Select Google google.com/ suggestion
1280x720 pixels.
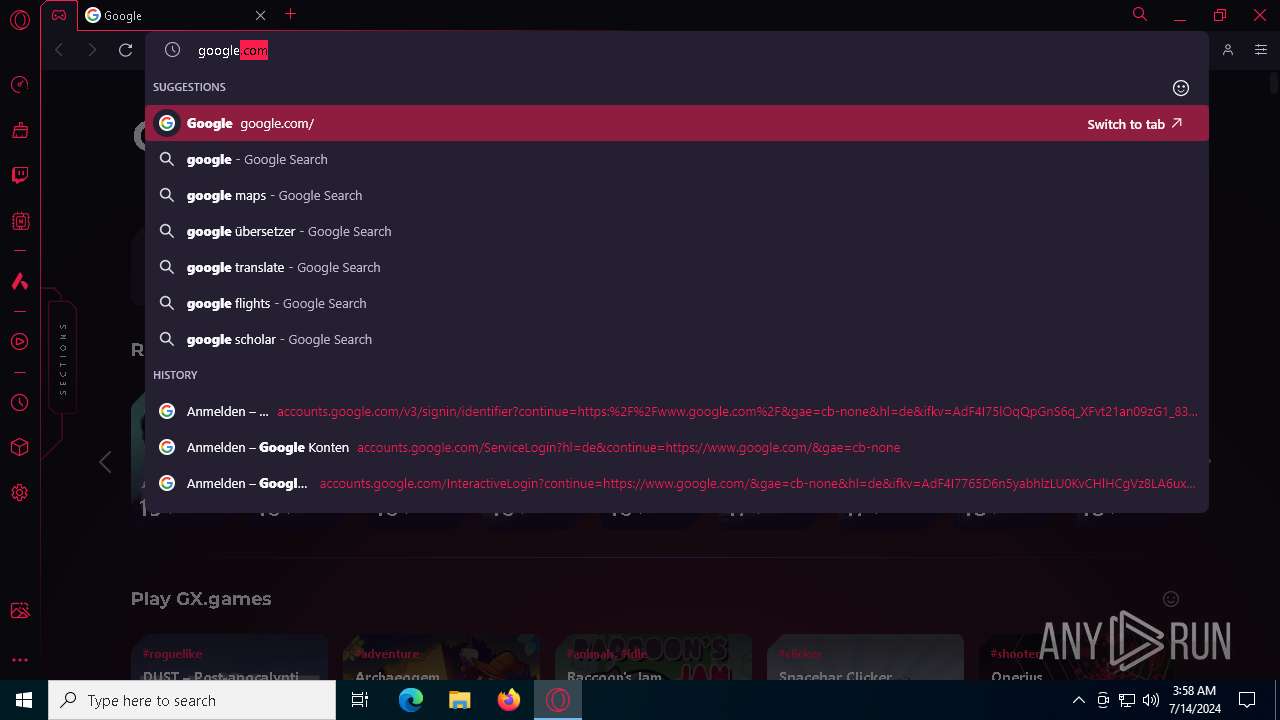click(x=677, y=123)
